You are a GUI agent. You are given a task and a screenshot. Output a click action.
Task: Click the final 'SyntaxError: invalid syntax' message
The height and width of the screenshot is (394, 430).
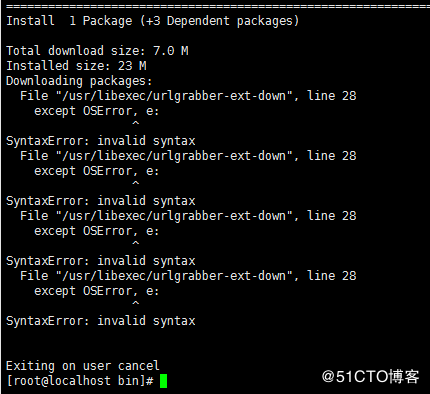[x=101, y=321]
